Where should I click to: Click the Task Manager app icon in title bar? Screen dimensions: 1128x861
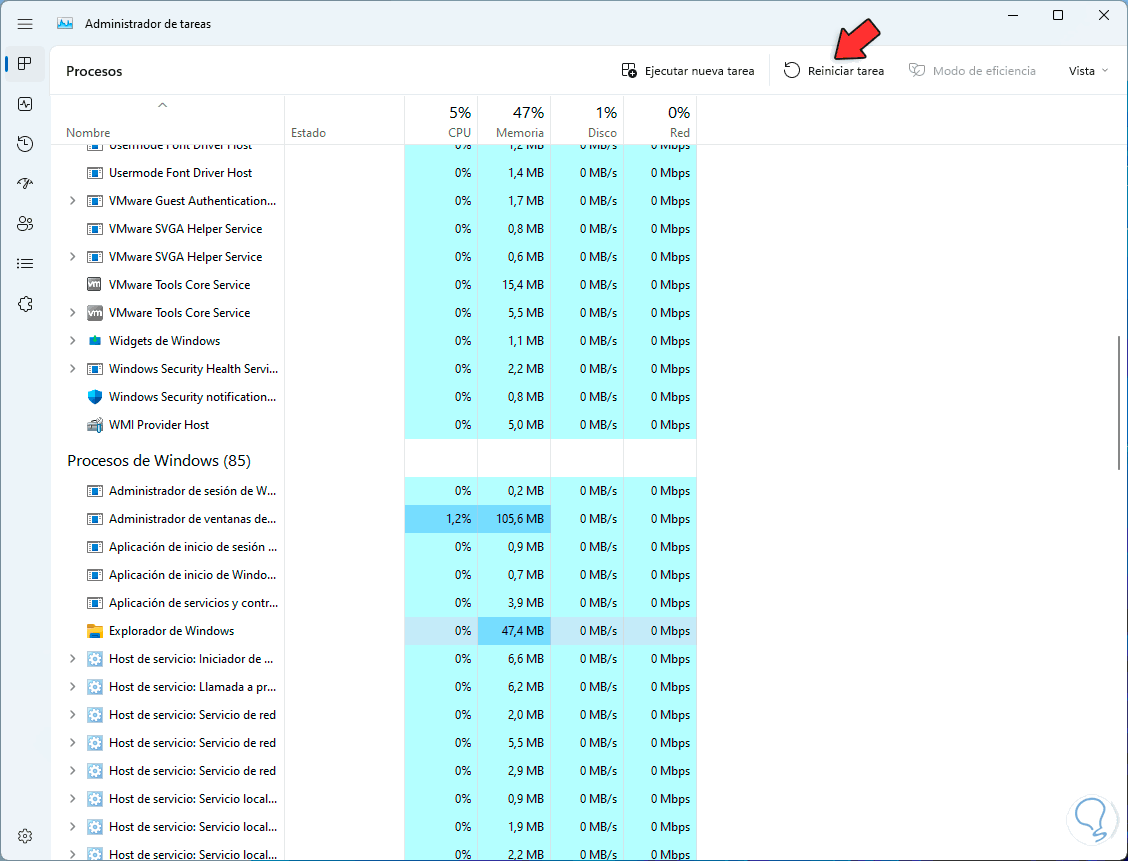point(65,24)
